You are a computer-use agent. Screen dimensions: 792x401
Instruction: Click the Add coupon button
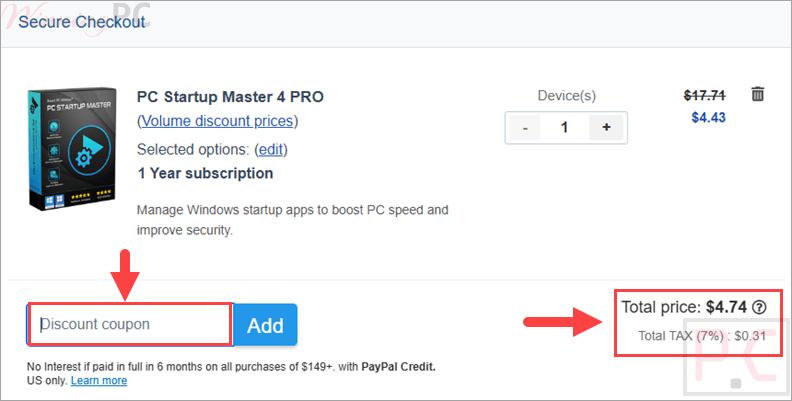265,325
